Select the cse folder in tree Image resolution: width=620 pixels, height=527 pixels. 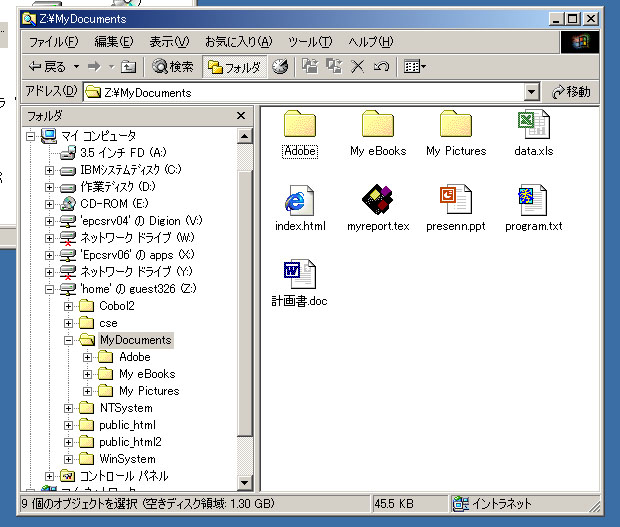[x=108, y=323]
